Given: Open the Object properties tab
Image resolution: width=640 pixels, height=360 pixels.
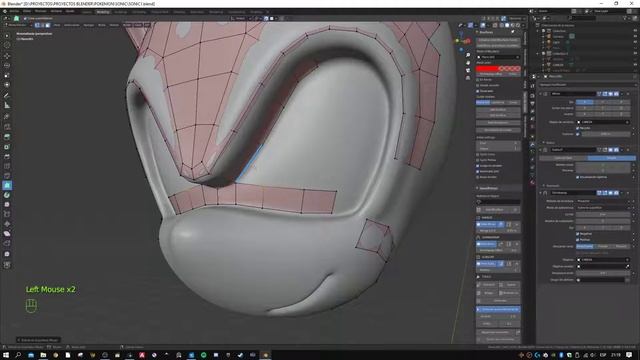Looking at the screenshot, I should [532, 136].
